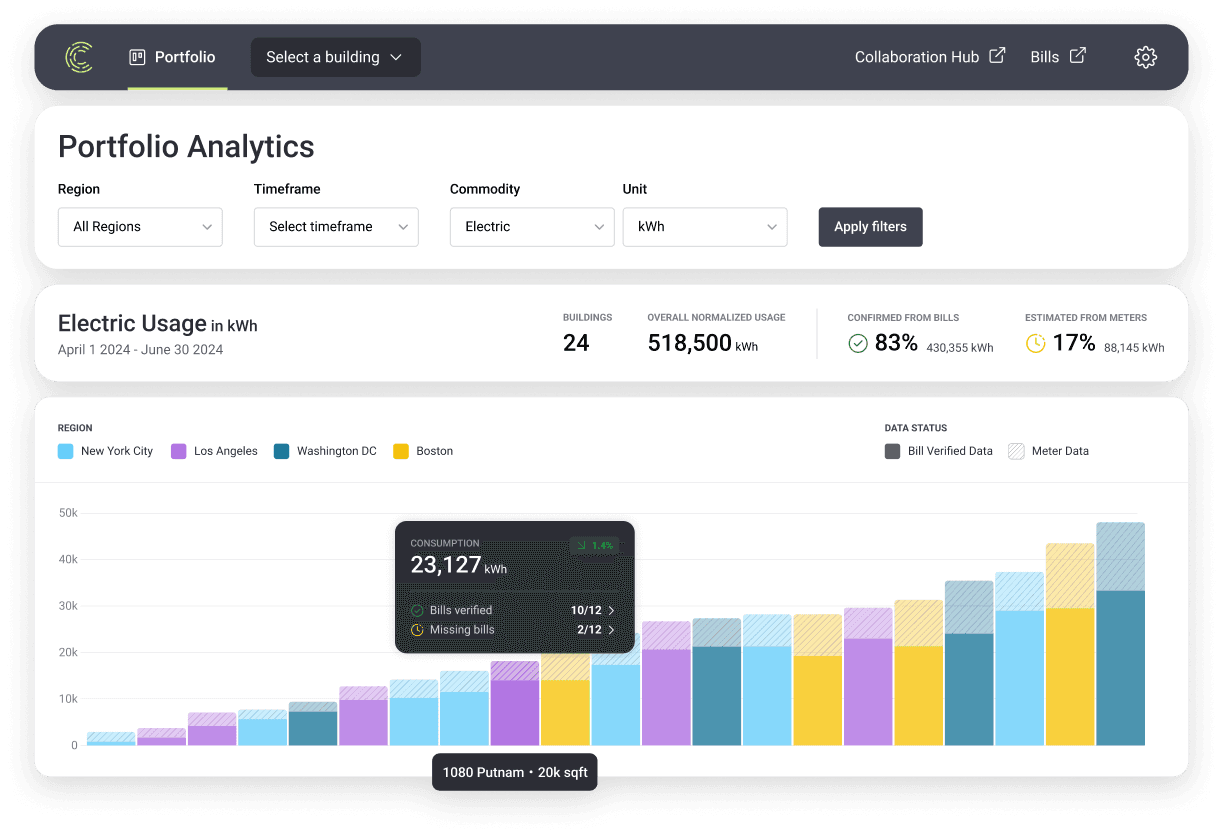
Task: Toggle Bill Verified Data legend item
Action: pos(939,451)
